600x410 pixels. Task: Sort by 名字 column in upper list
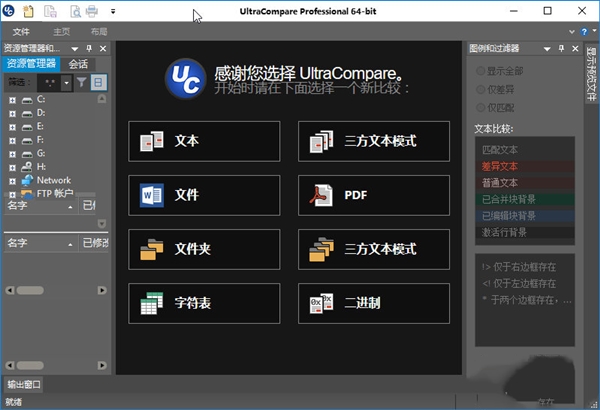pos(40,206)
